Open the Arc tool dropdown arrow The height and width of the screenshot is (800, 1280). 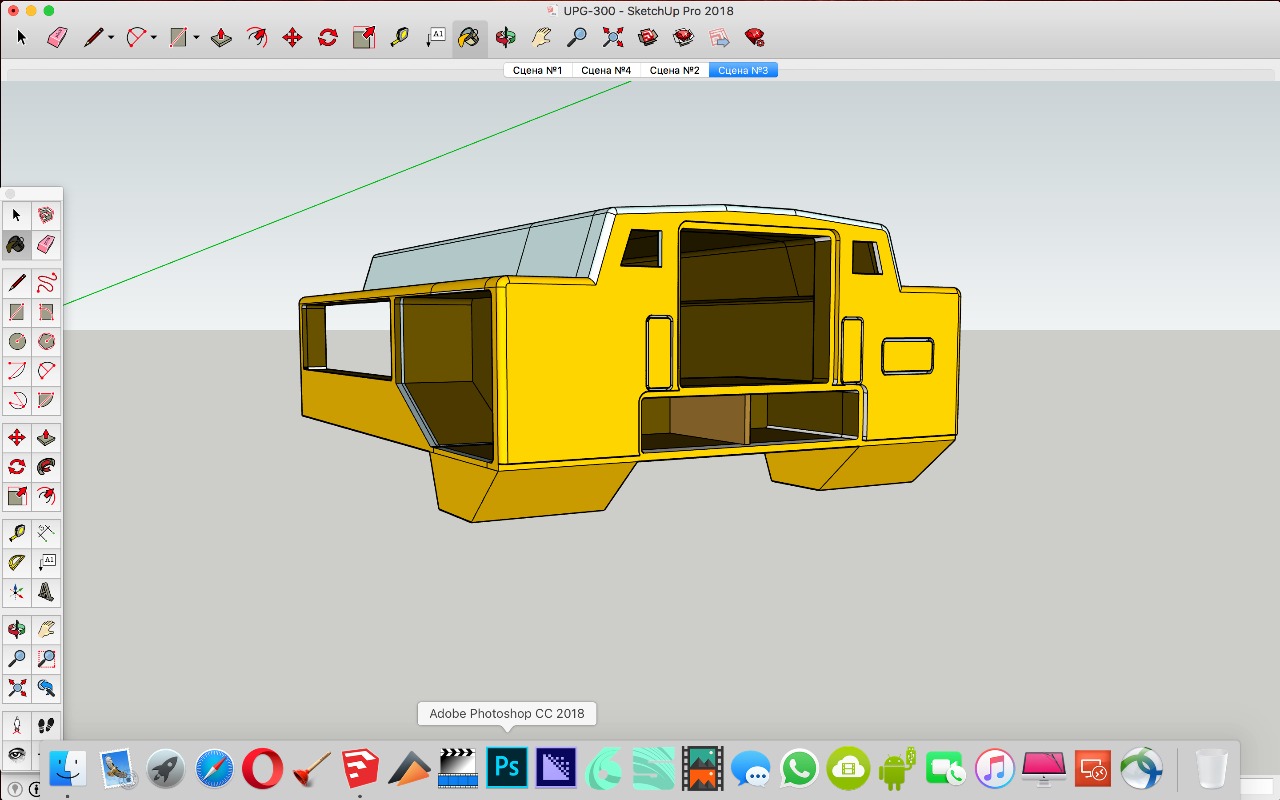click(x=154, y=38)
